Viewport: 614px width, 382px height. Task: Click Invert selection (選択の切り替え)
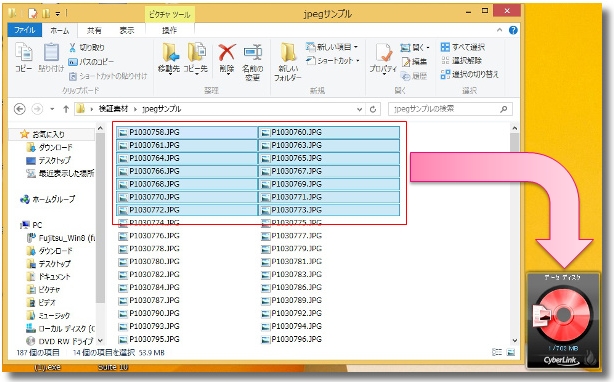[x=470, y=74]
